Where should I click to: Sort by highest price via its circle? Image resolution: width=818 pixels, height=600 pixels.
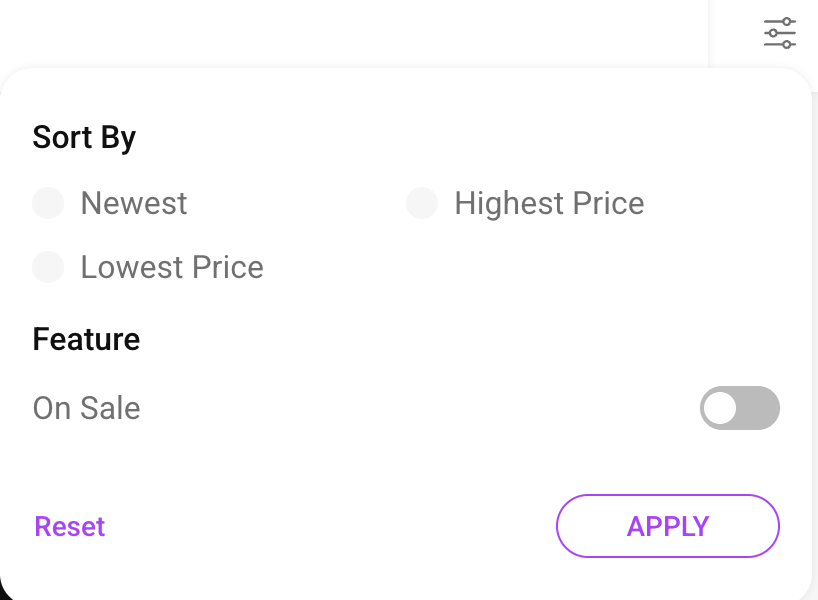422,203
